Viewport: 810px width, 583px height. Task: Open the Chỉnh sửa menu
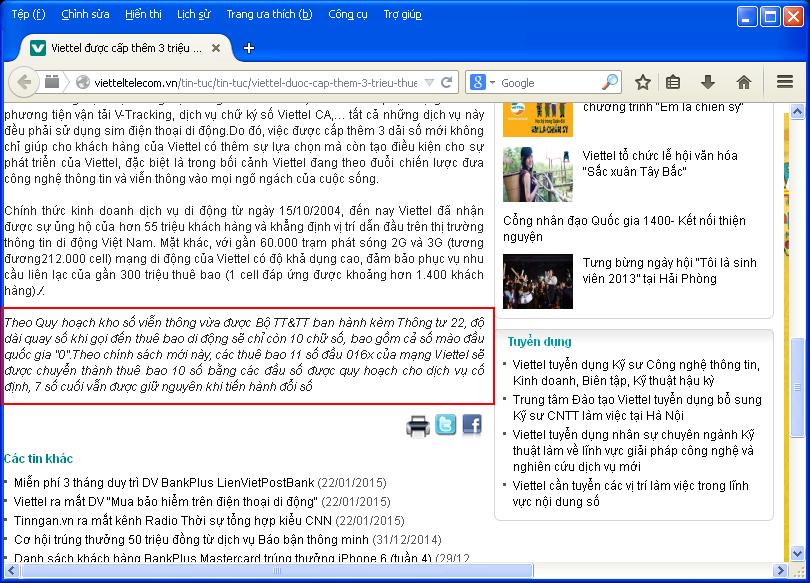coord(85,14)
